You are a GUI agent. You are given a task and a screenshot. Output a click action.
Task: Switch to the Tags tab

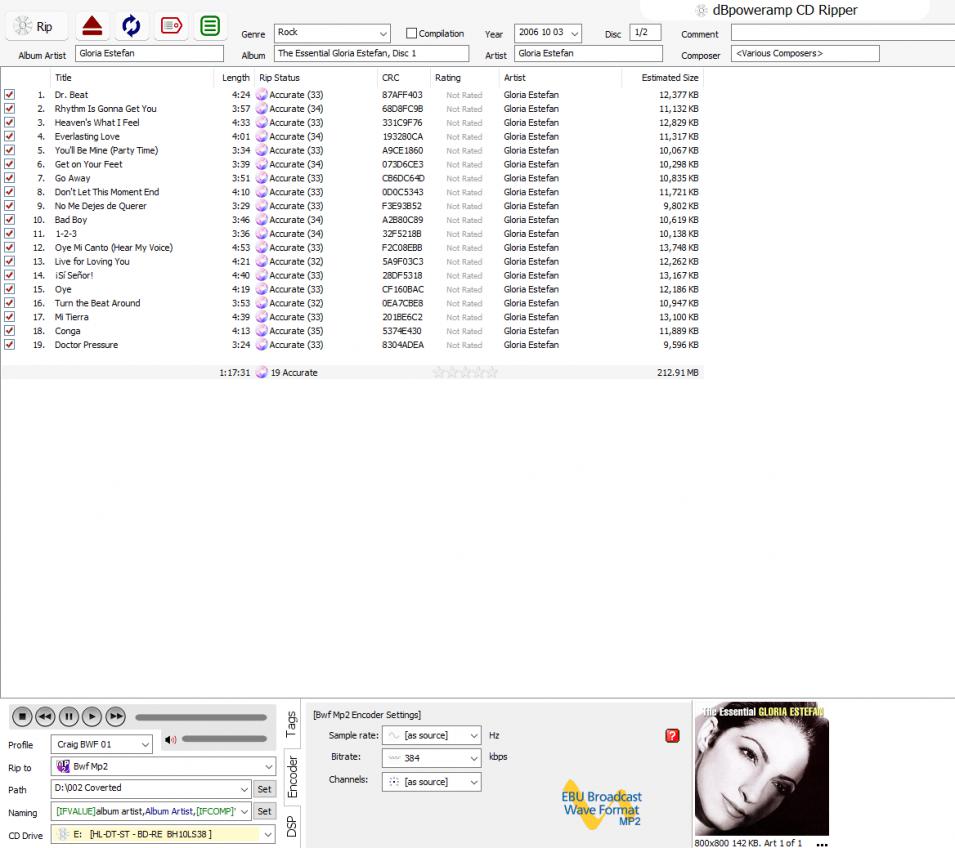[x=291, y=720]
